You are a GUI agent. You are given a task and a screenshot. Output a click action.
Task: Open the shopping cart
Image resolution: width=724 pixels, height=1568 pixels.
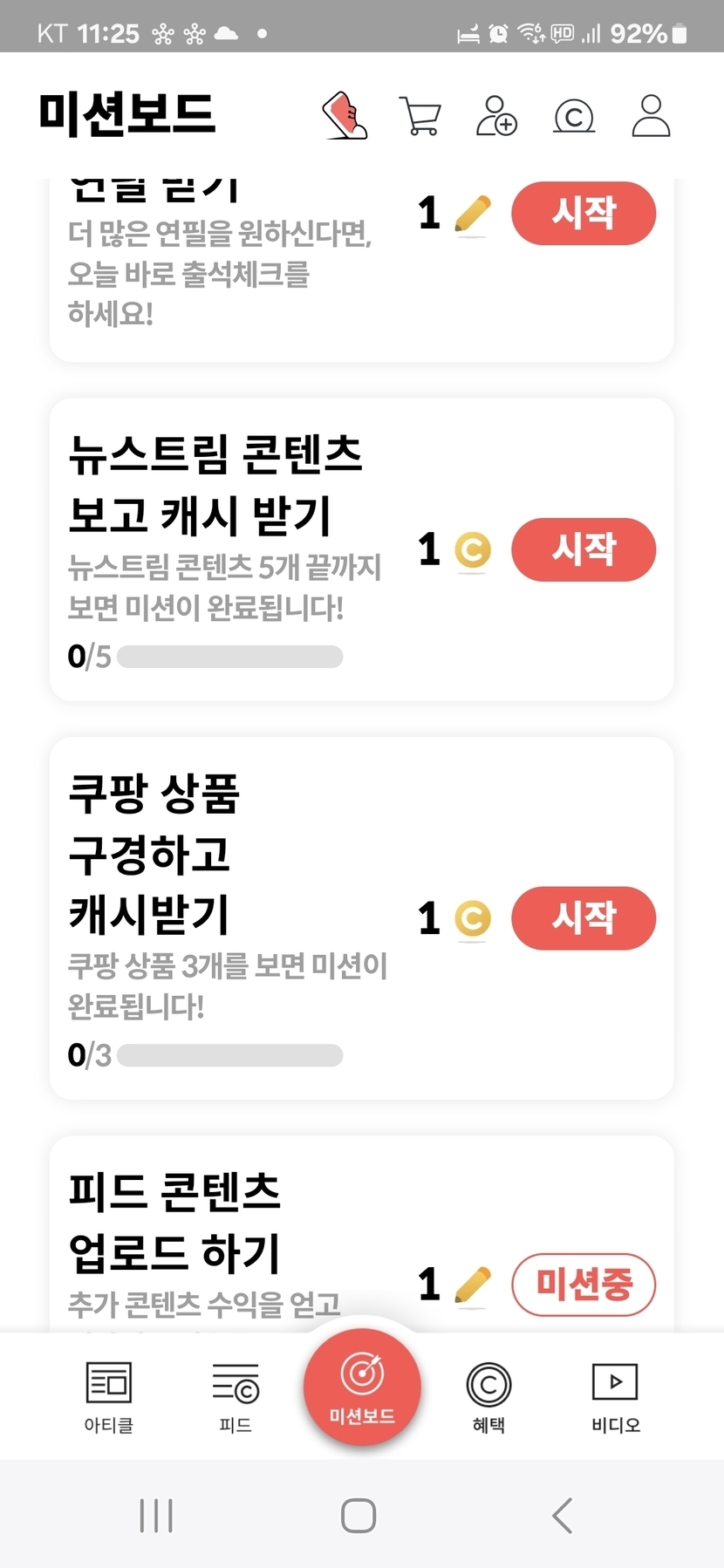click(x=420, y=115)
